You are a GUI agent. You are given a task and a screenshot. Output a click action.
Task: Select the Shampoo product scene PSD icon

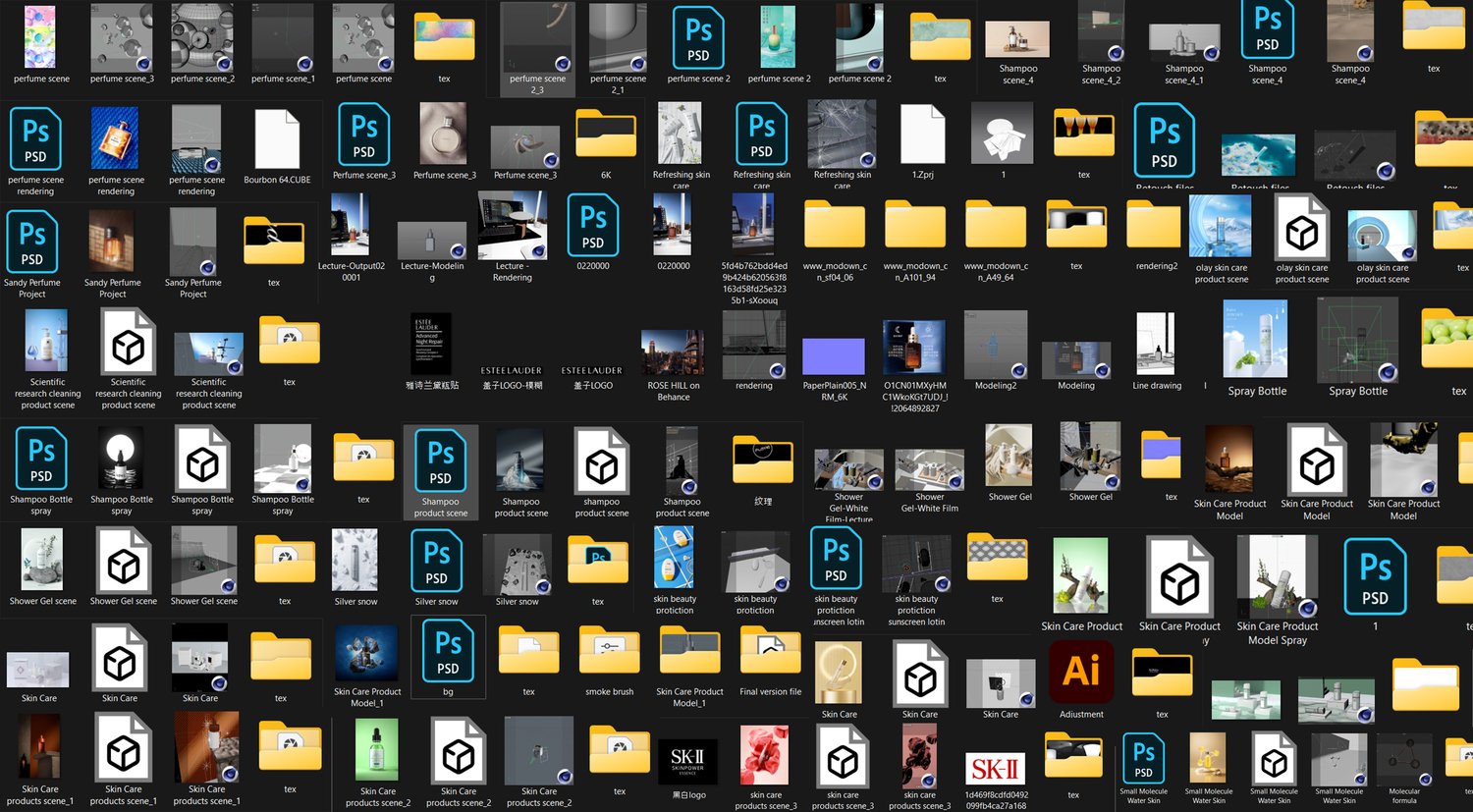click(x=441, y=459)
